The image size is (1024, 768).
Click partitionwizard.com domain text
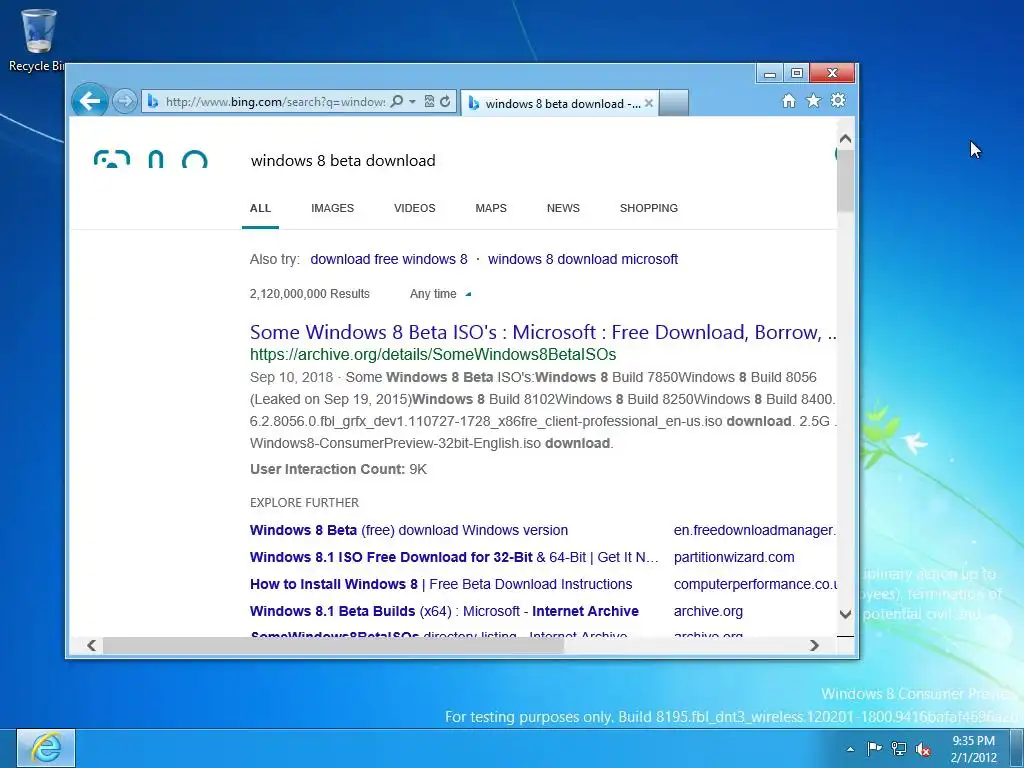(734, 557)
